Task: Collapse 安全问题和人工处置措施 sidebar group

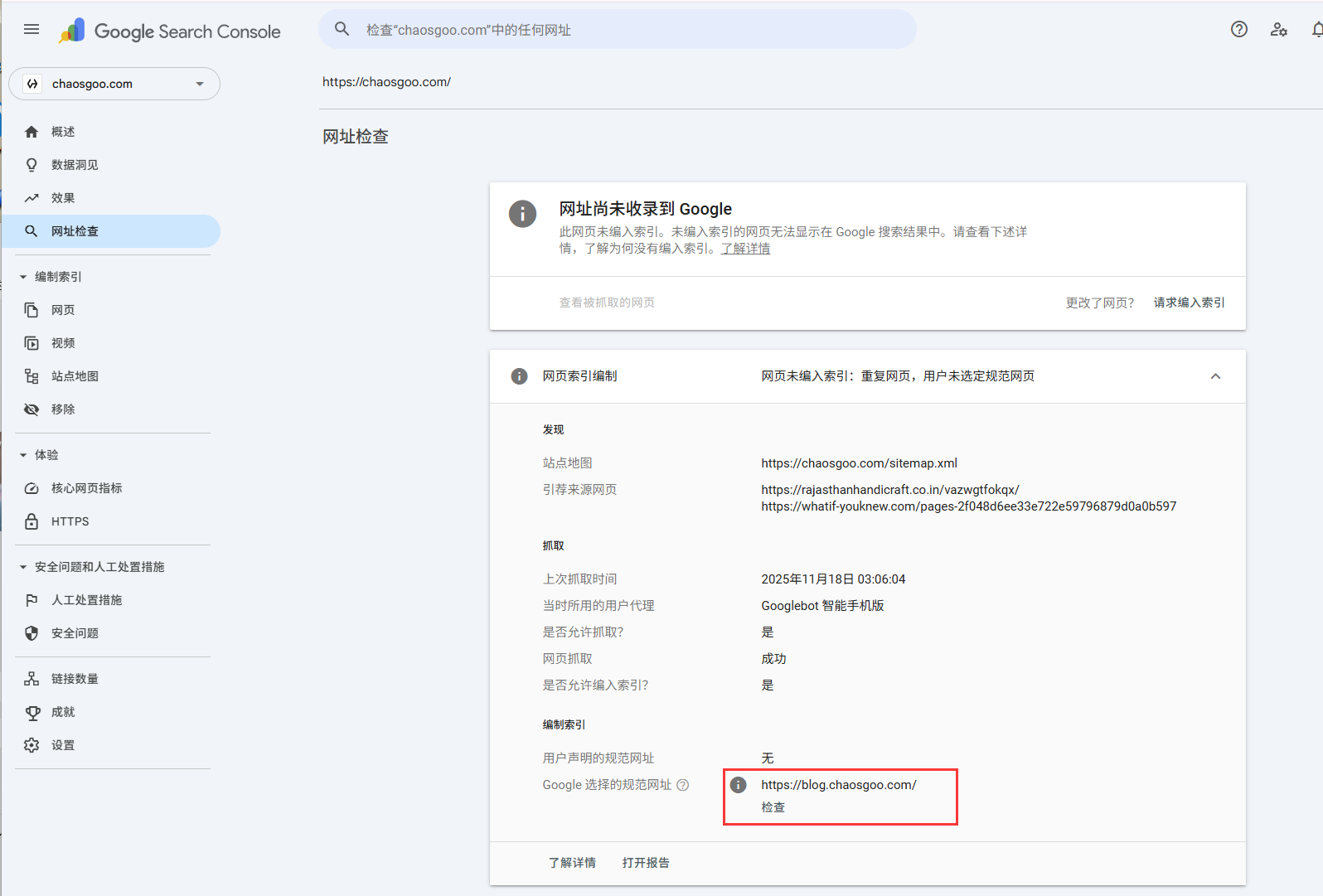Action: pos(23,567)
